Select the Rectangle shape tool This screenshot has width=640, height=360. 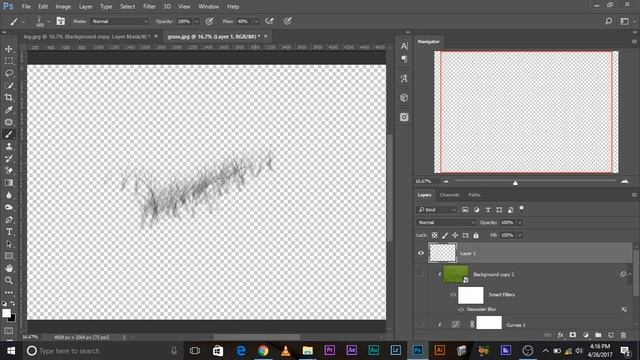click(x=9, y=256)
